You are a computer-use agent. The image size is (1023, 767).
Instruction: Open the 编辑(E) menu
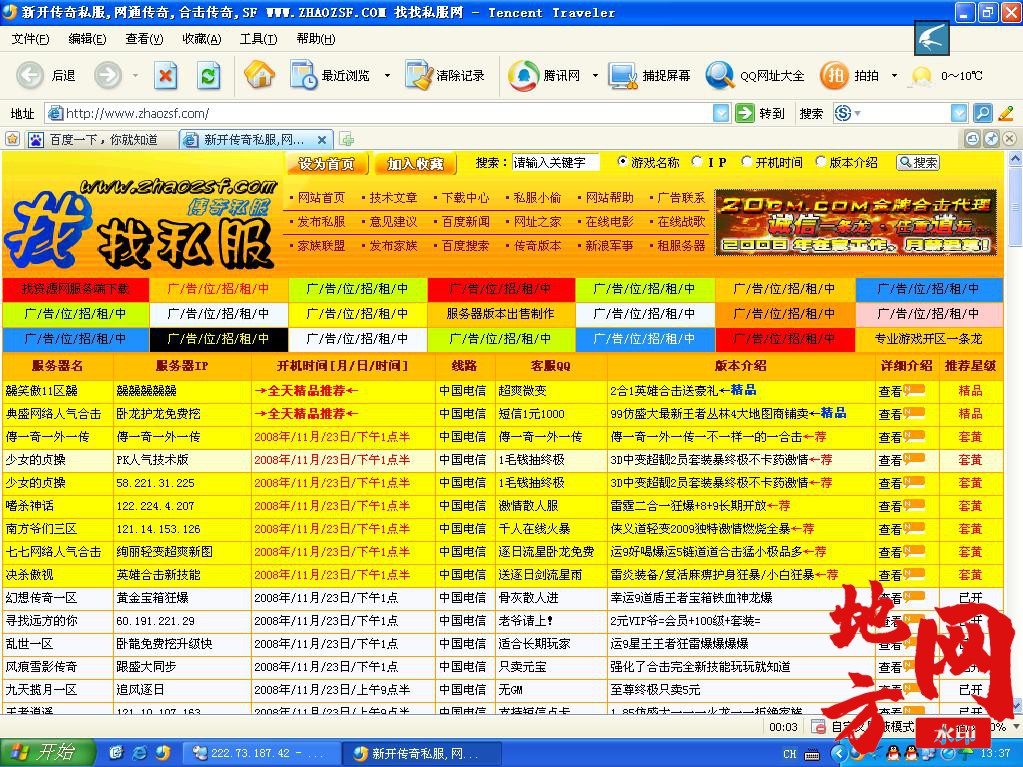(x=87, y=39)
